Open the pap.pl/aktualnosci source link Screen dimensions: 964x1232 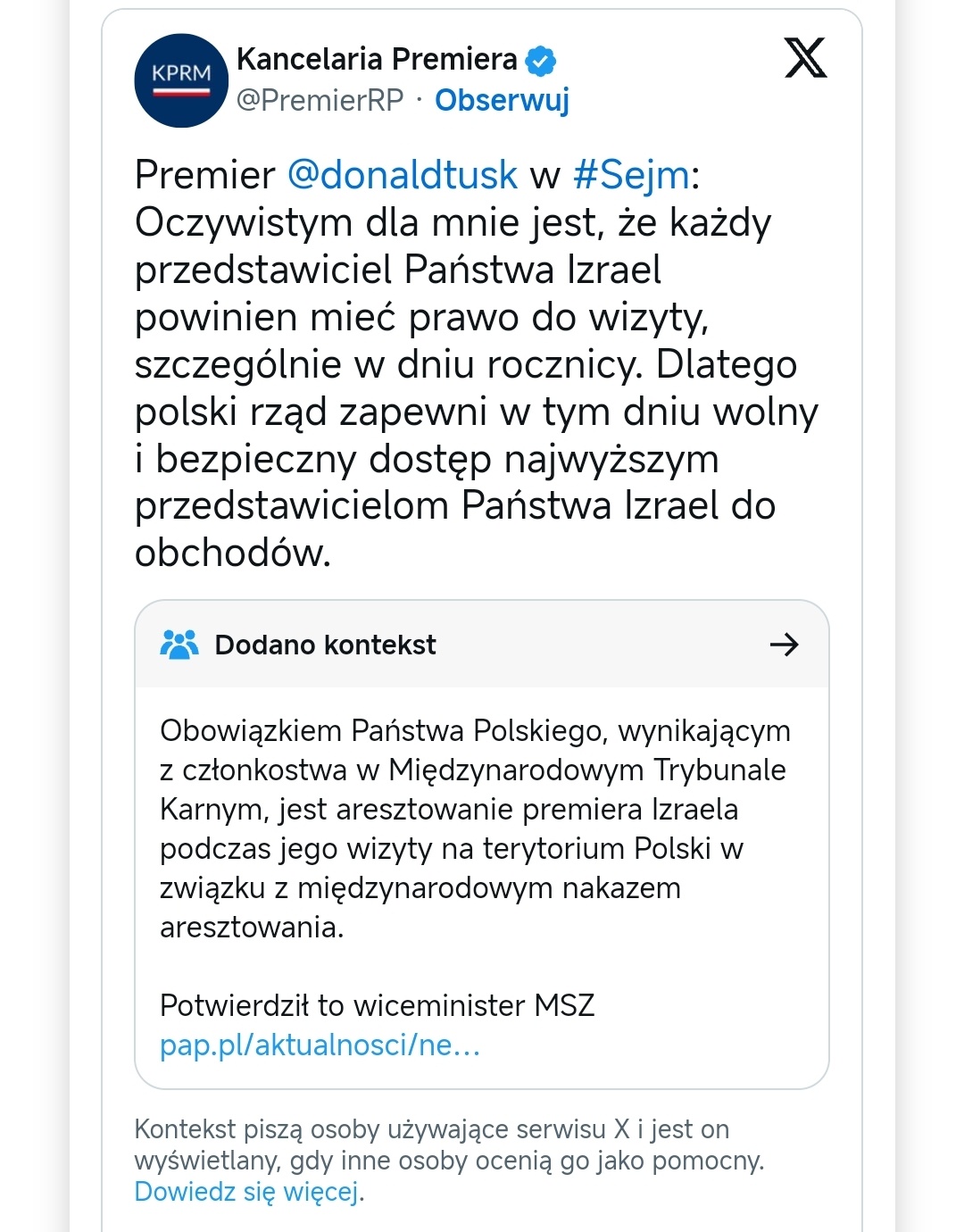(320, 1045)
